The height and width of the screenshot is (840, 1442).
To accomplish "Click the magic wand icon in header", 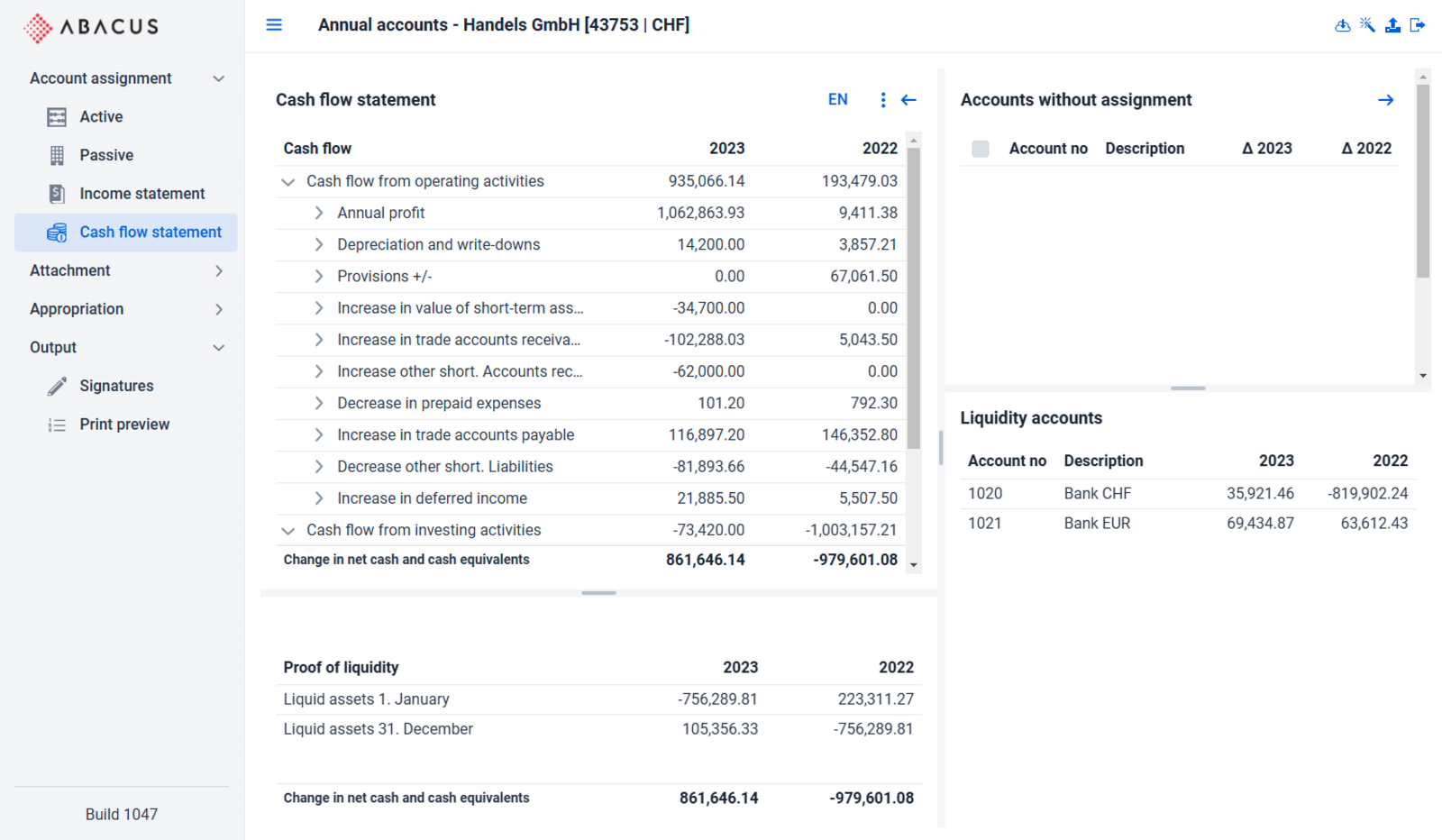I will [x=1367, y=25].
